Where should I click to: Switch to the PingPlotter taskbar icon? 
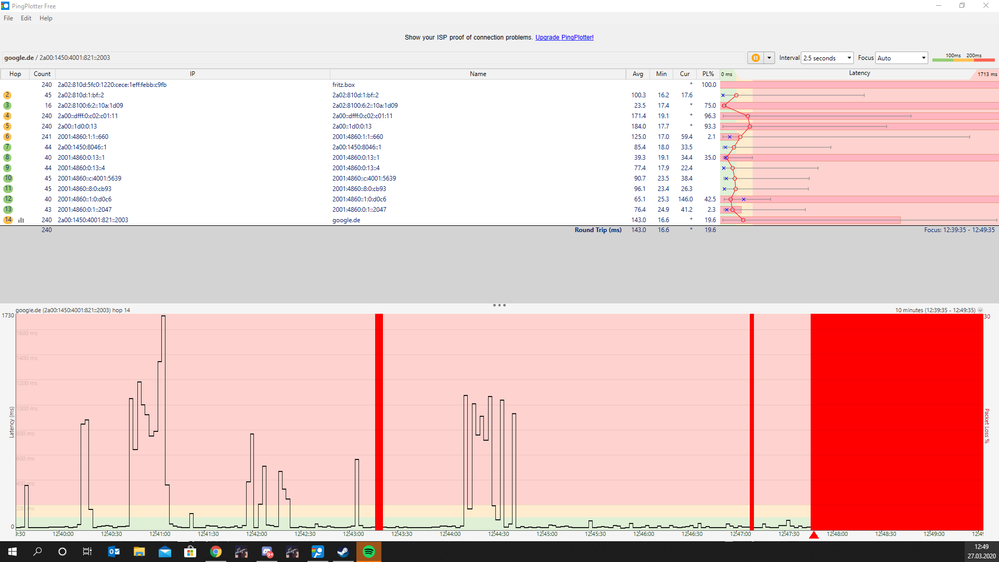[x=318, y=552]
